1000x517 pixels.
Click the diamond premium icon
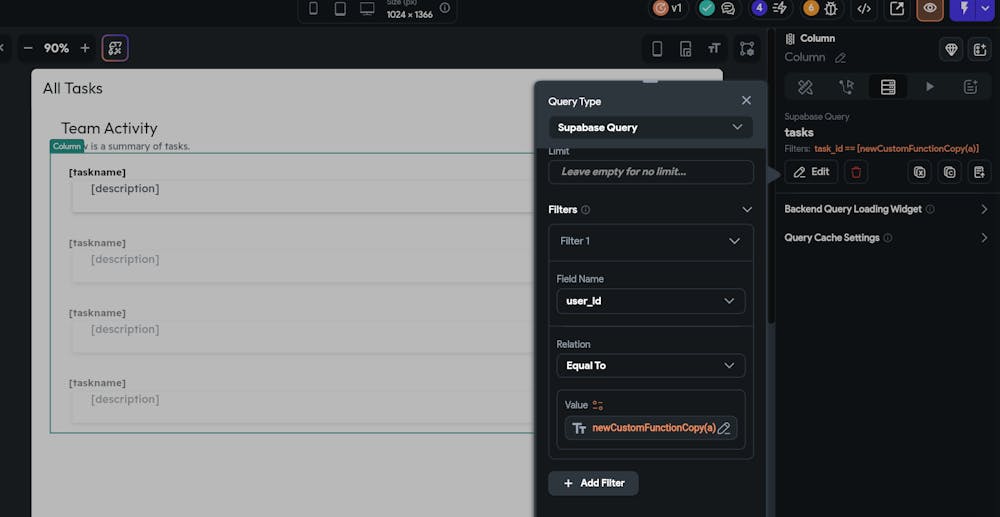click(x=951, y=49)
